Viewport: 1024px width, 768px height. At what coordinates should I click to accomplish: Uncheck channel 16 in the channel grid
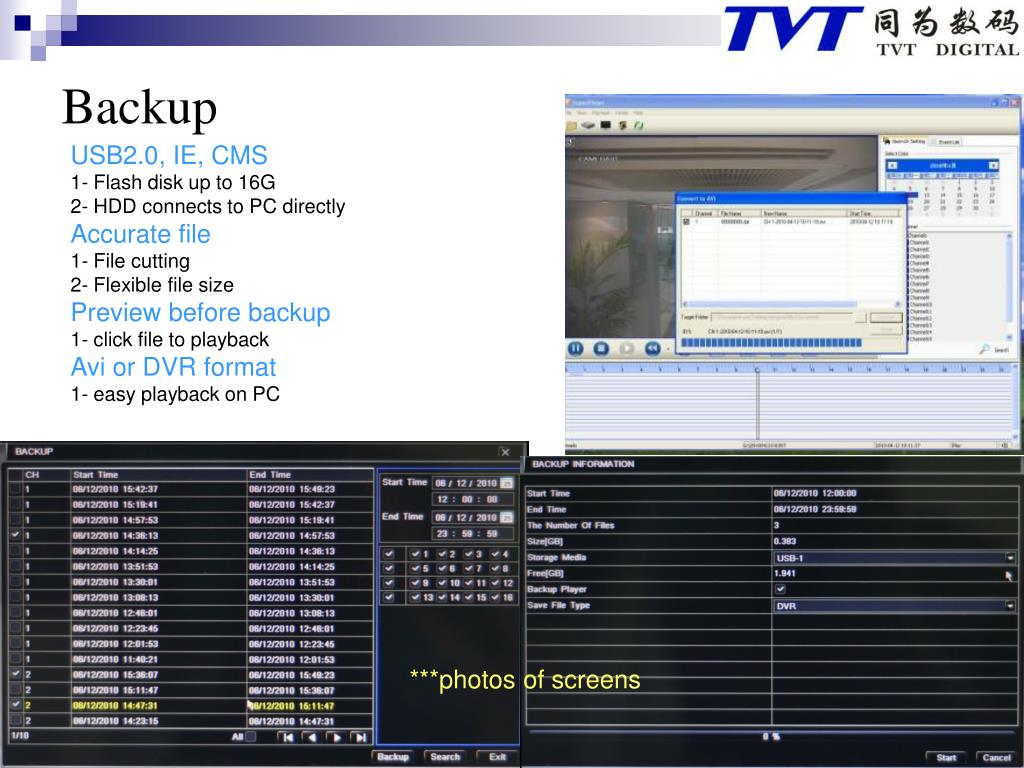coord(495,597)
